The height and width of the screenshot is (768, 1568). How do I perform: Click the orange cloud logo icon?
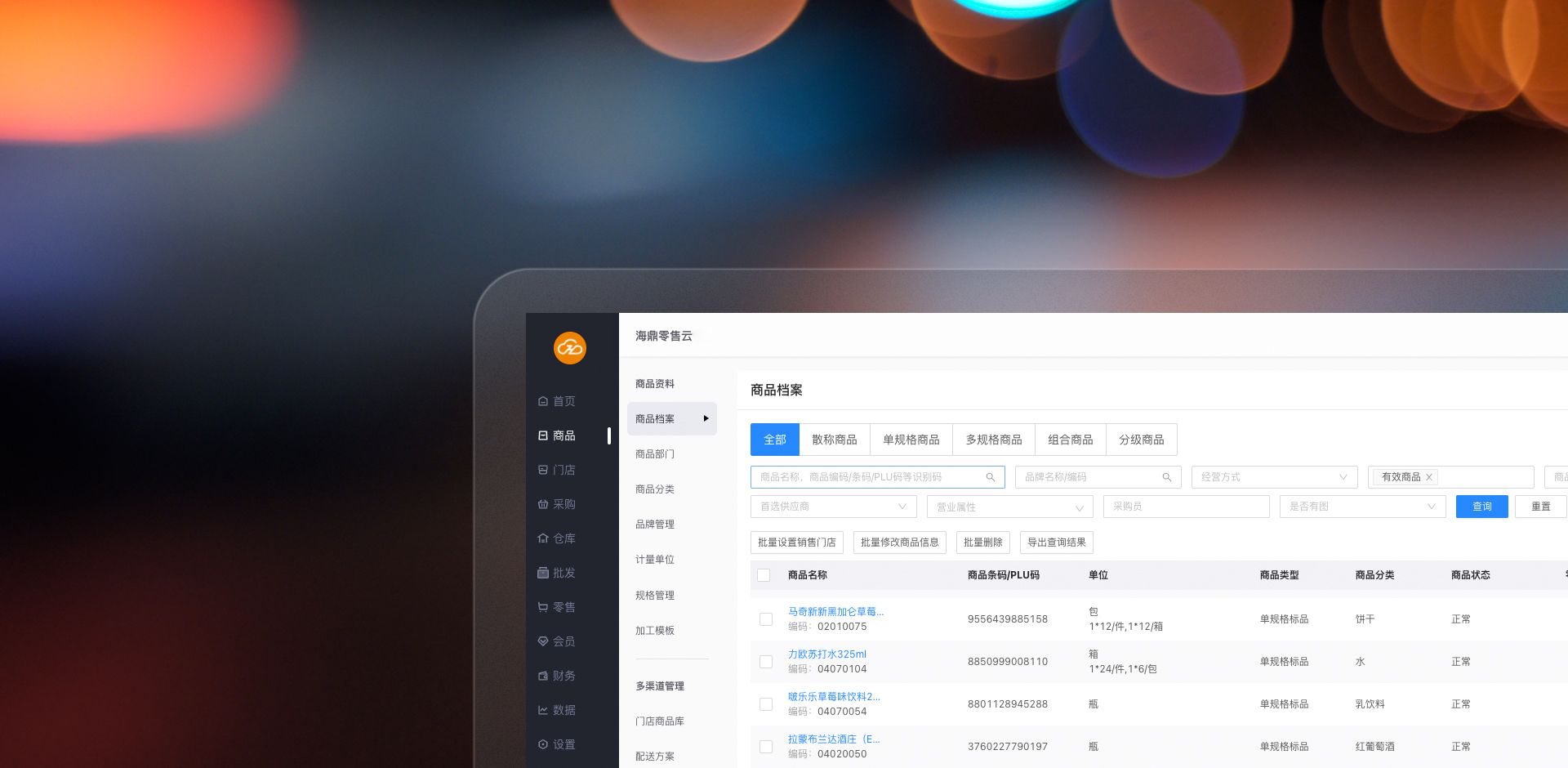point(570,348)
